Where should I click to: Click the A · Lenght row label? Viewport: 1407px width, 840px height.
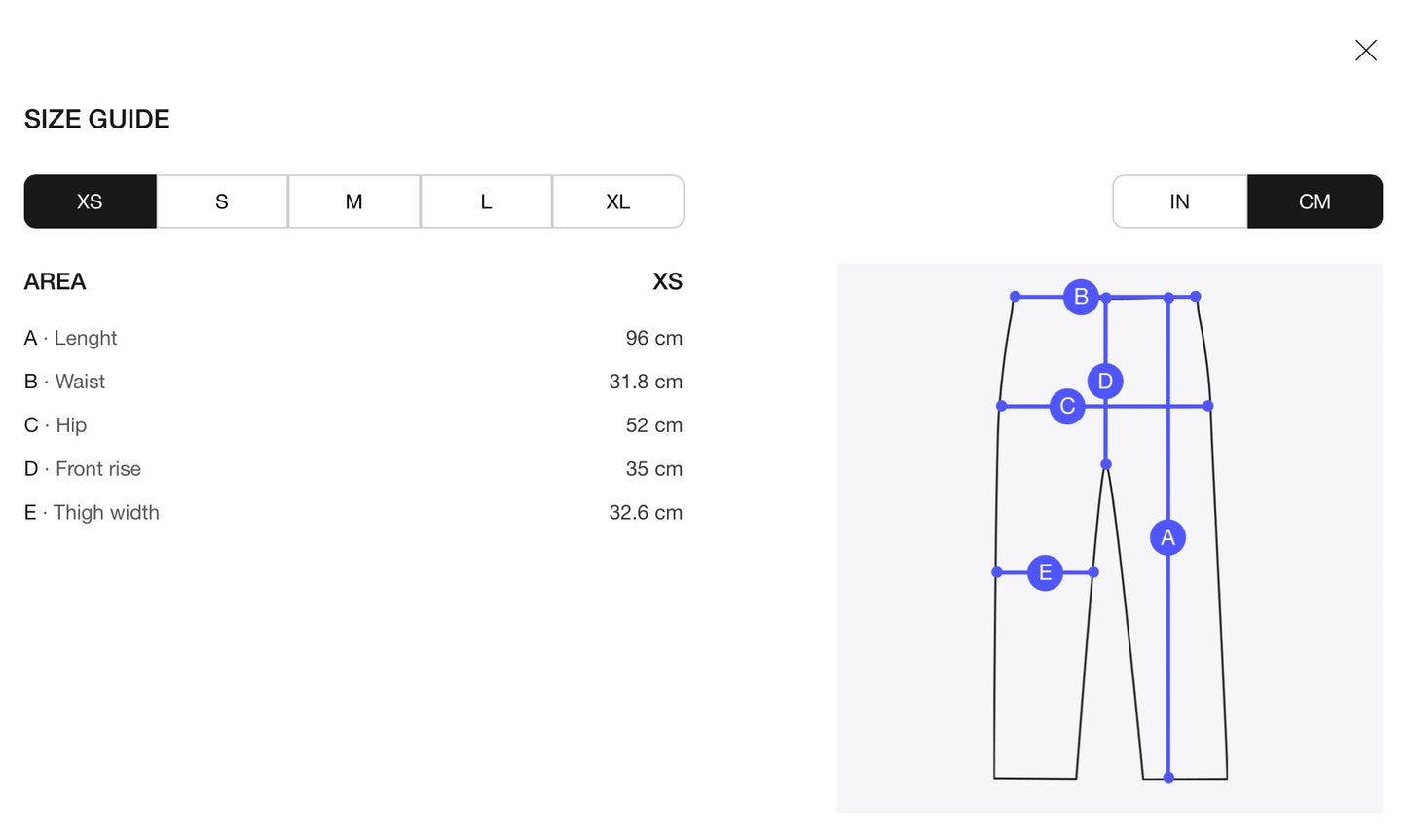click(x=71, y=338)
